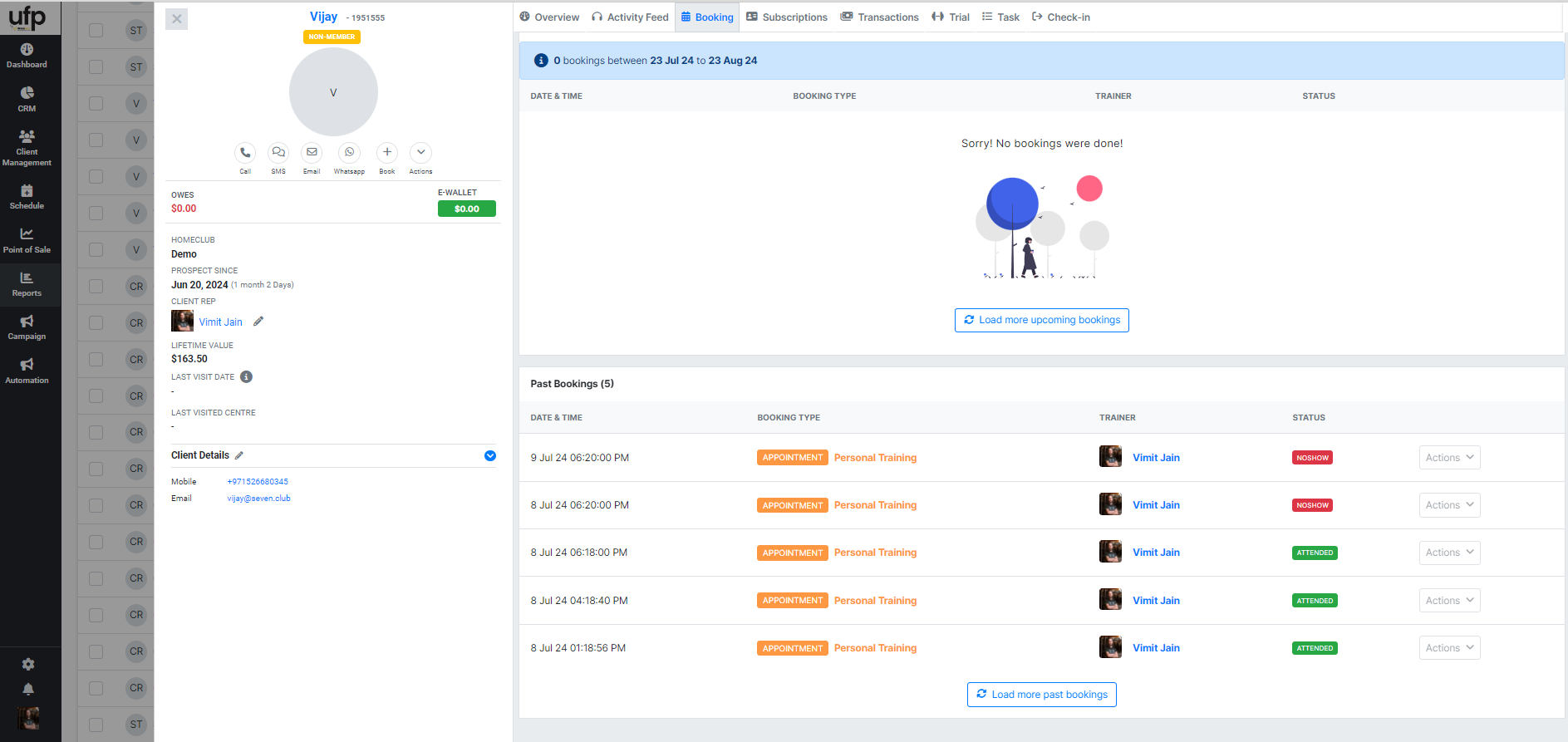Expand the profile Actions chevron menu

(421, 153)
